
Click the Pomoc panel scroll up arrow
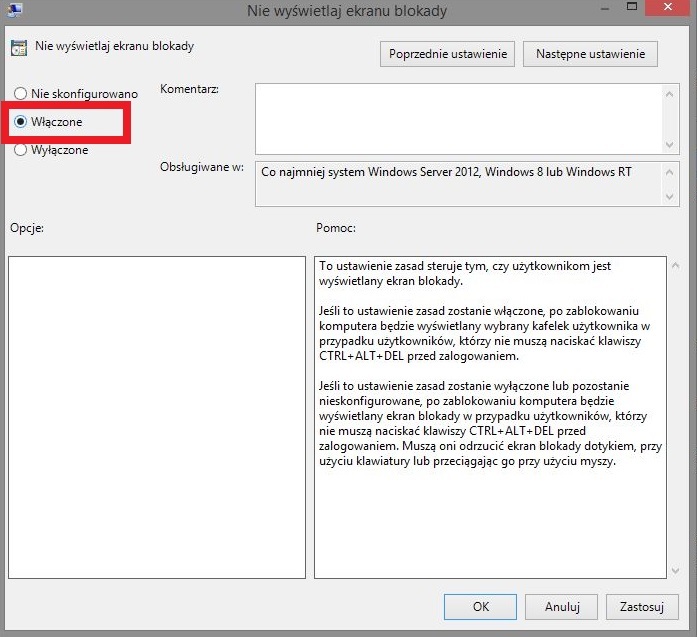(x=676, y=266)
